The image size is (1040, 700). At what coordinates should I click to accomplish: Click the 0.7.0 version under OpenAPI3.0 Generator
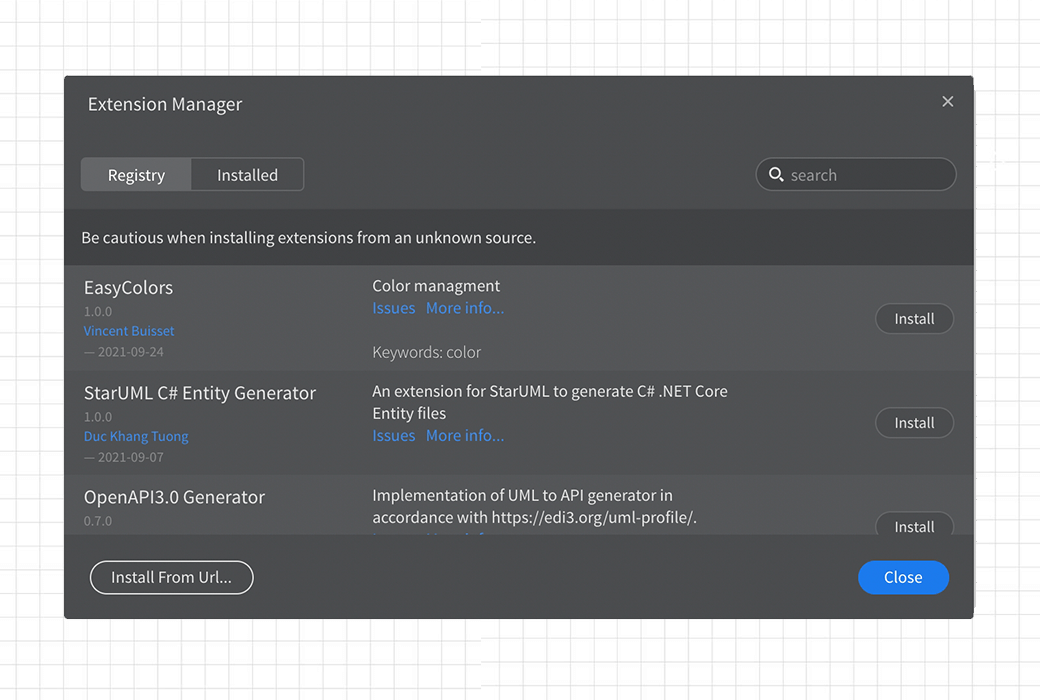98,521
